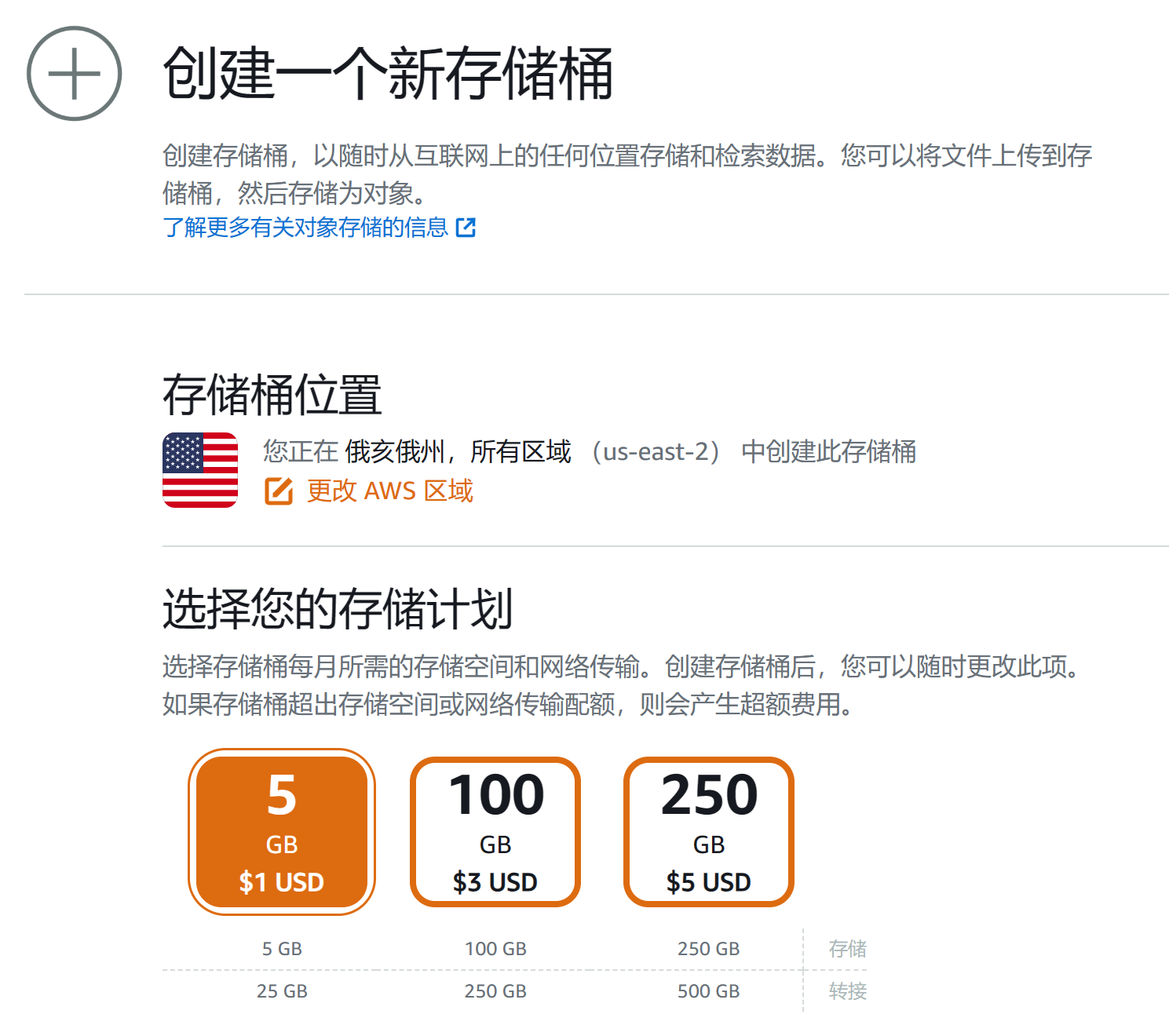Click the 500 GB transfer value

pyautogui.click(x=709, y=991)
